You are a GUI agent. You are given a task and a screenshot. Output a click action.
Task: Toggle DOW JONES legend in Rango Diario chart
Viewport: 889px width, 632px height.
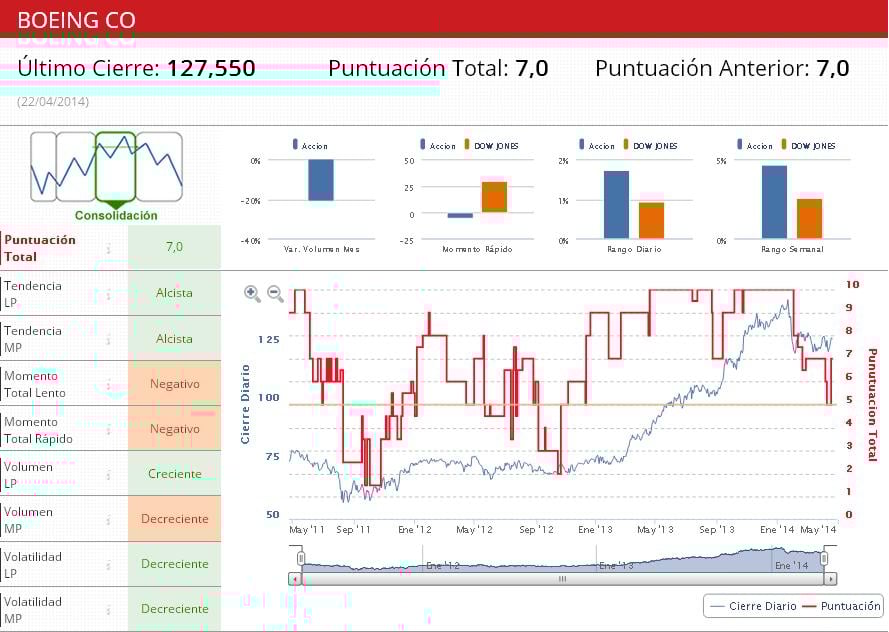tap(650, 146)
